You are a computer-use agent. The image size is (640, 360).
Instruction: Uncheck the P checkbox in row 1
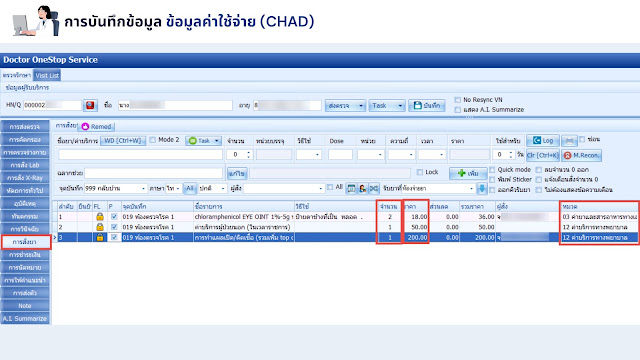click(x=114, y=217)
